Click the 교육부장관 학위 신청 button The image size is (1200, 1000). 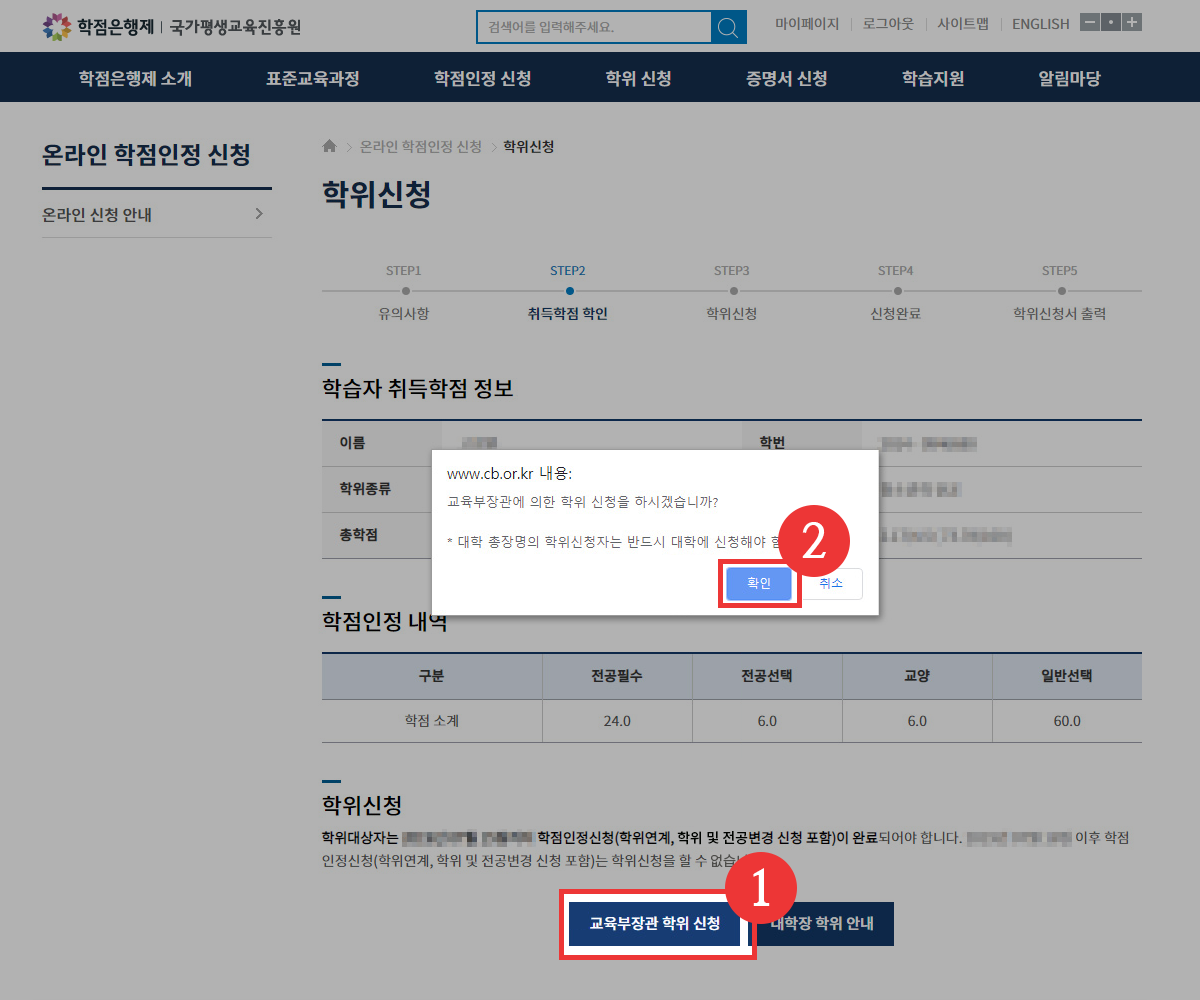[x=655, y=924]
